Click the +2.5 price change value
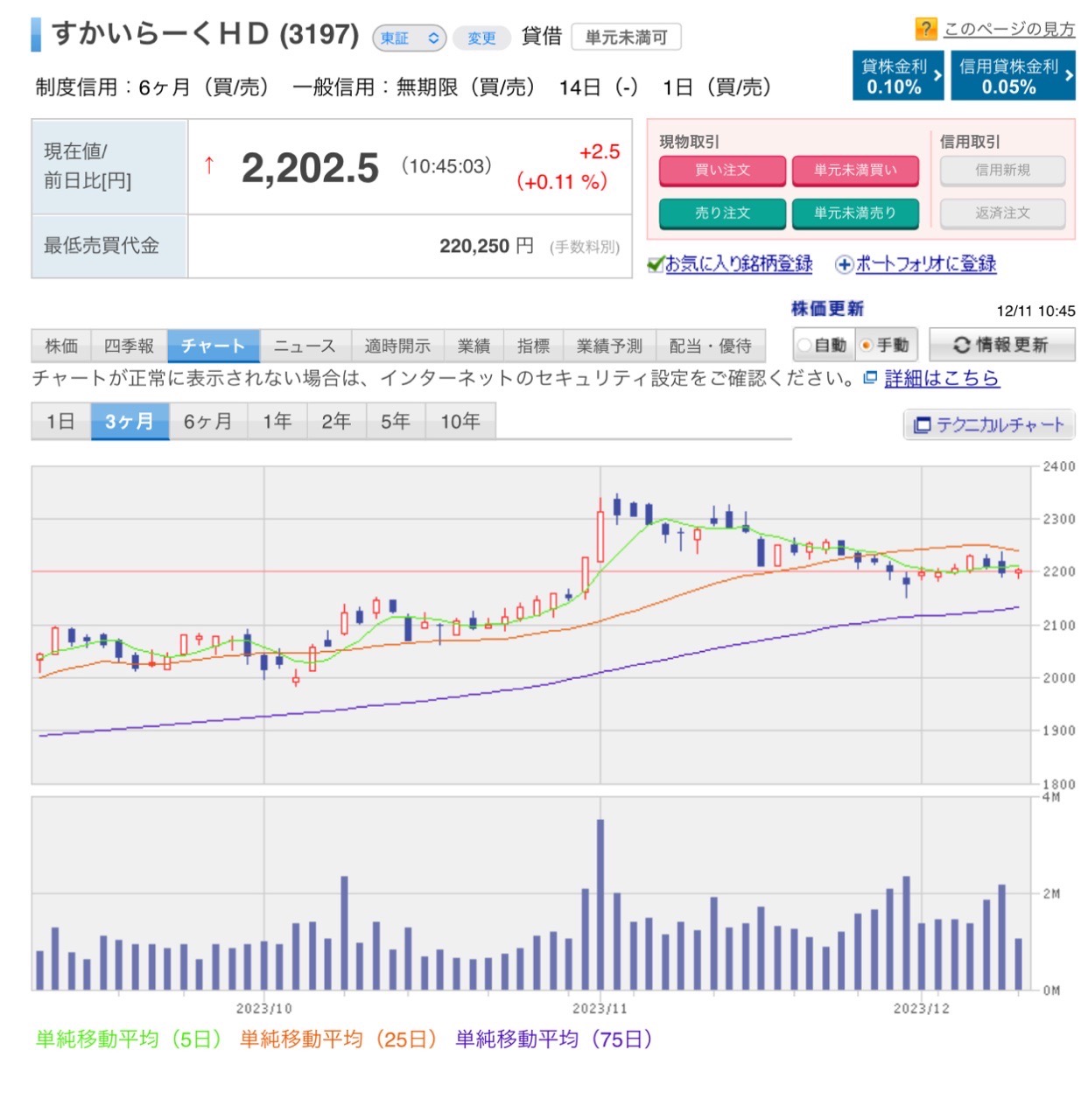 coord(600,152)
